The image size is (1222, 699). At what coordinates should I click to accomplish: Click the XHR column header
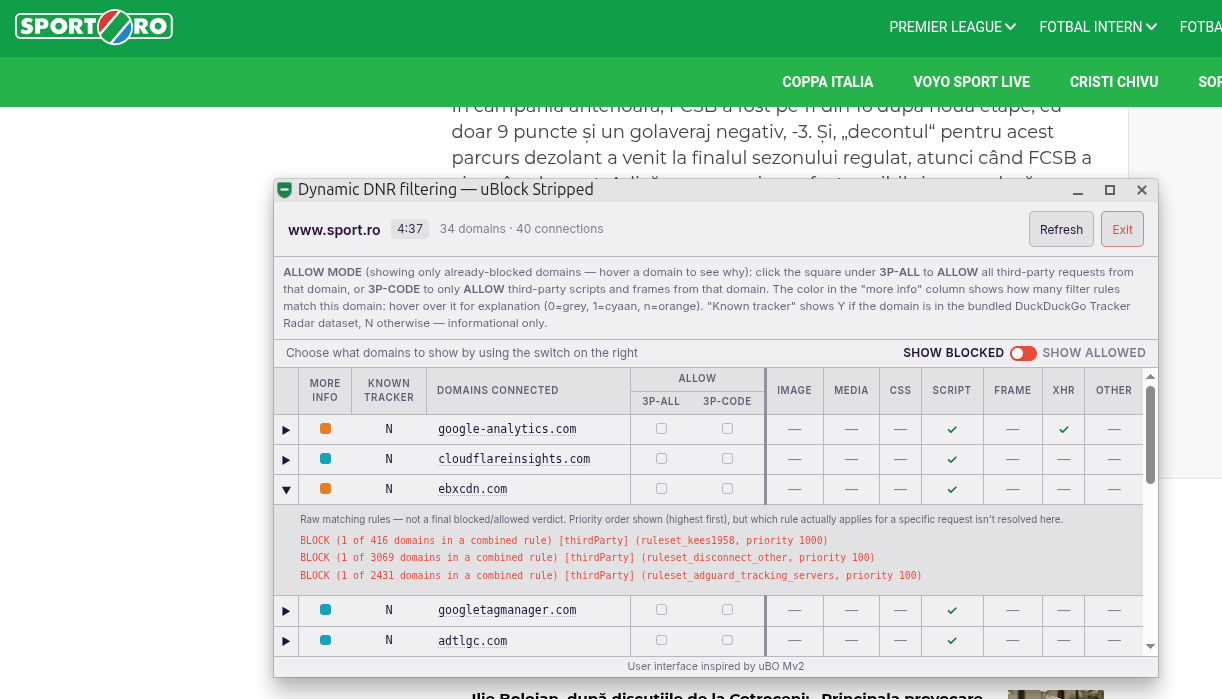click(1064, 391)
